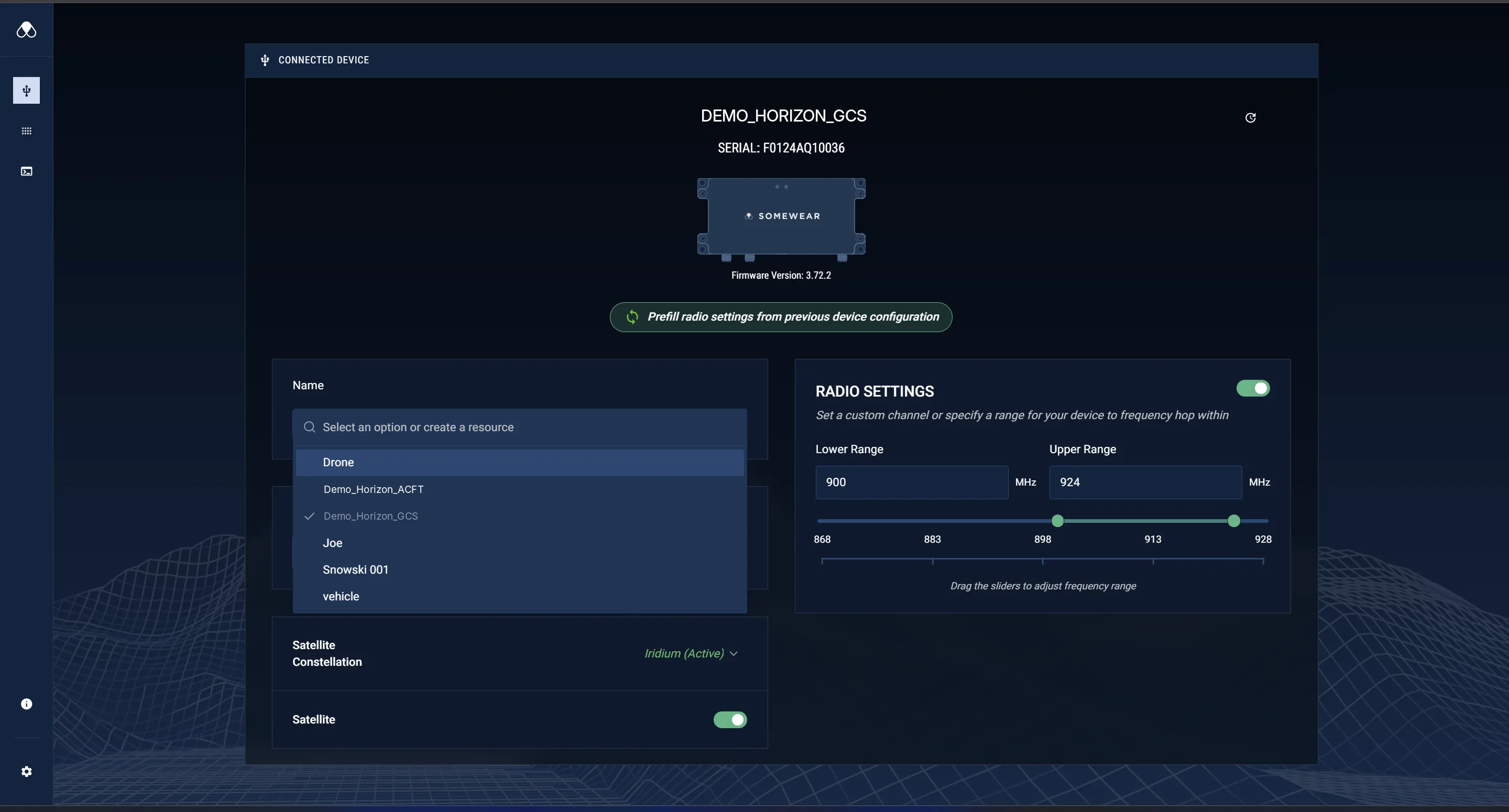Viewport: 1509px width, 812px height.
Task: Open the Somewear logo home icon
Action: click(26, 29)
